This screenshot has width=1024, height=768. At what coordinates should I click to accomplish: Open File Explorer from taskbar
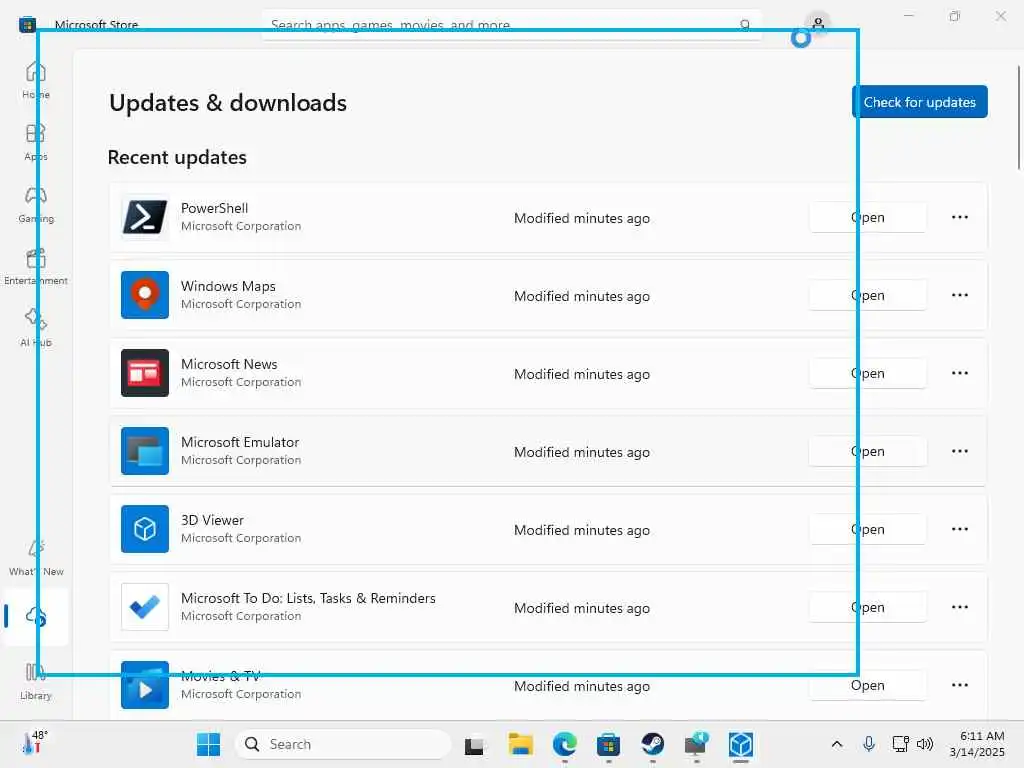[520, 744]
